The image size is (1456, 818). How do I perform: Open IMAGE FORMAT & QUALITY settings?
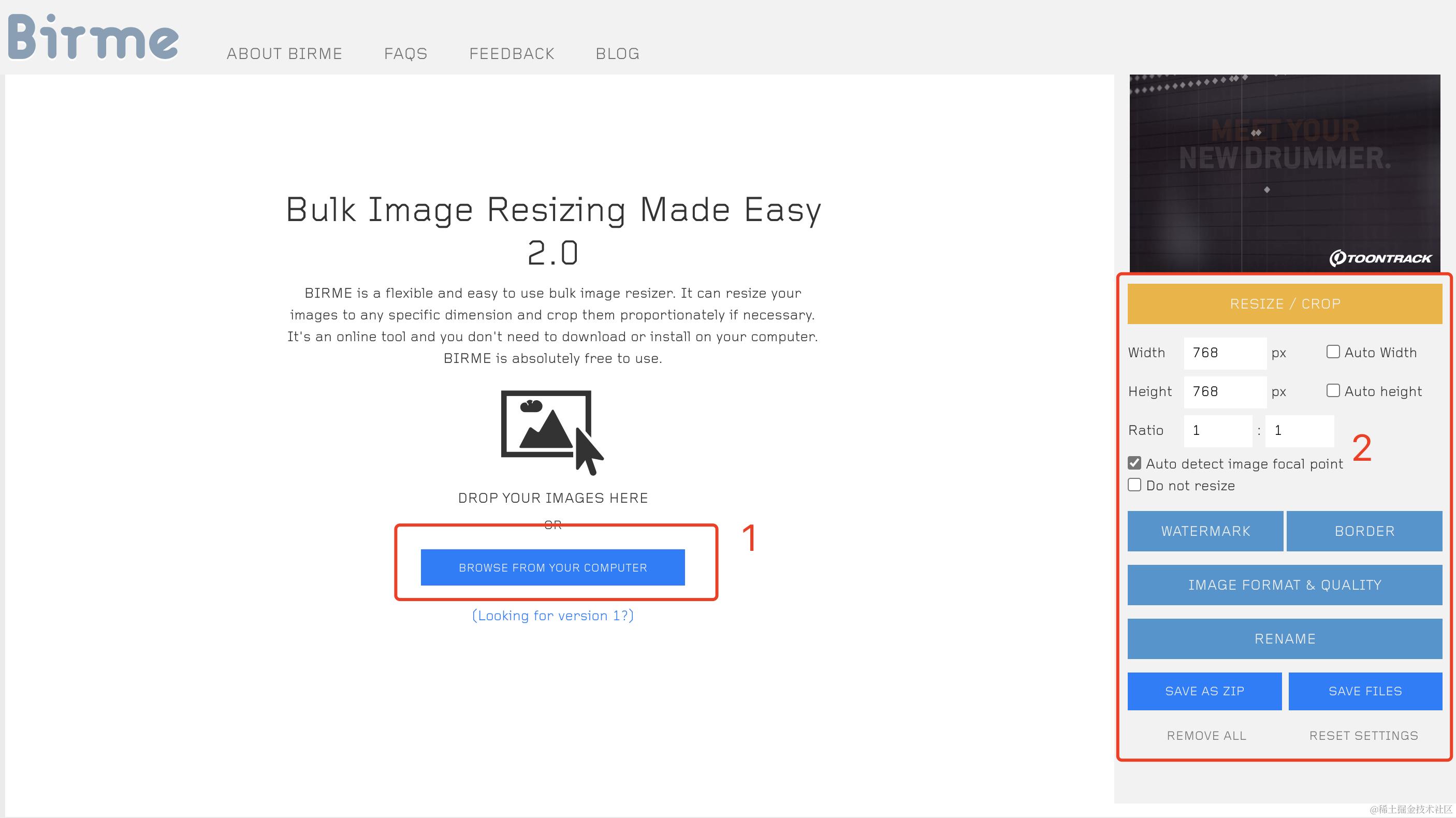1285,585
